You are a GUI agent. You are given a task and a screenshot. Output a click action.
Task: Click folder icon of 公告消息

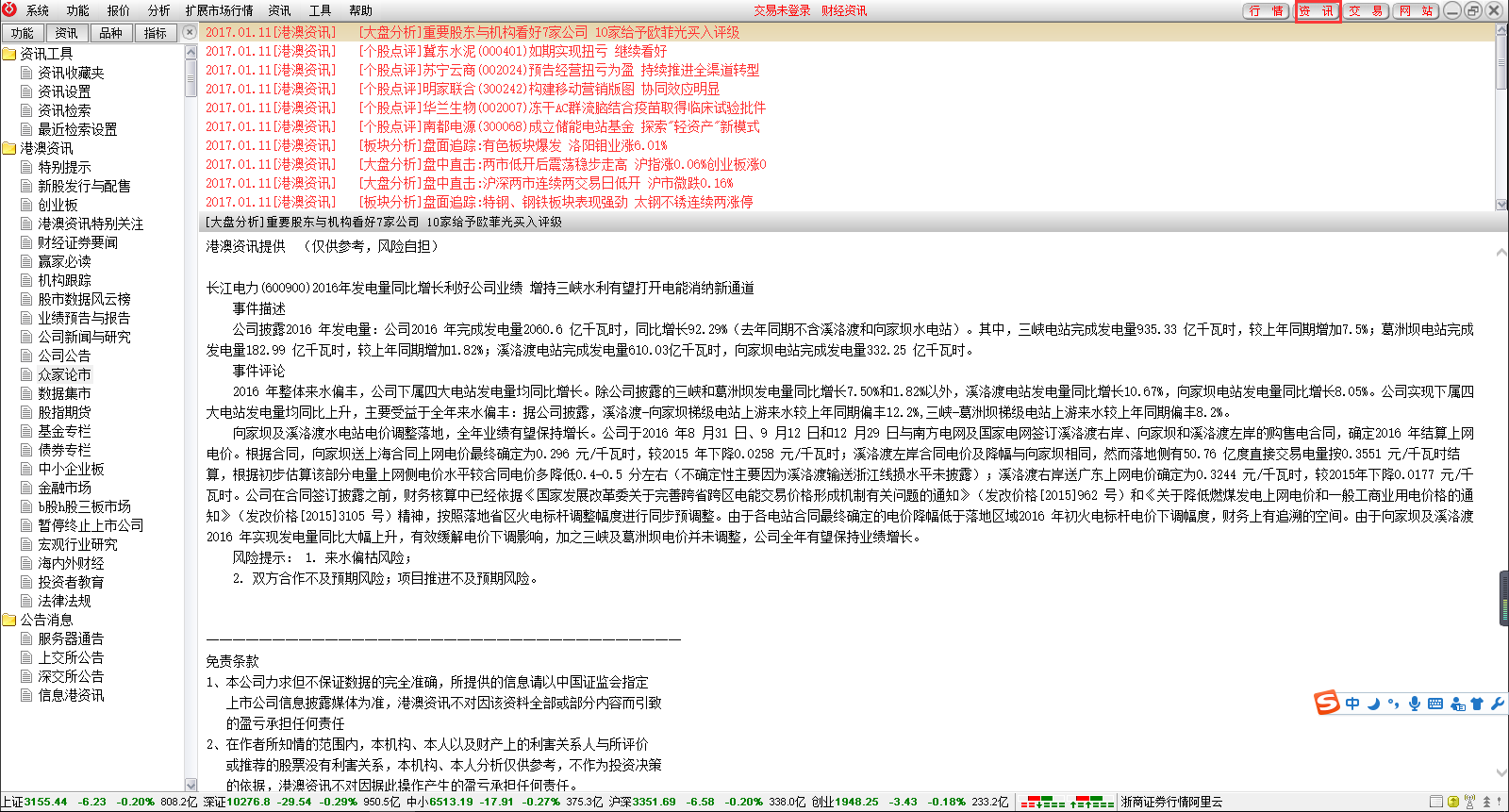(9, 620)
